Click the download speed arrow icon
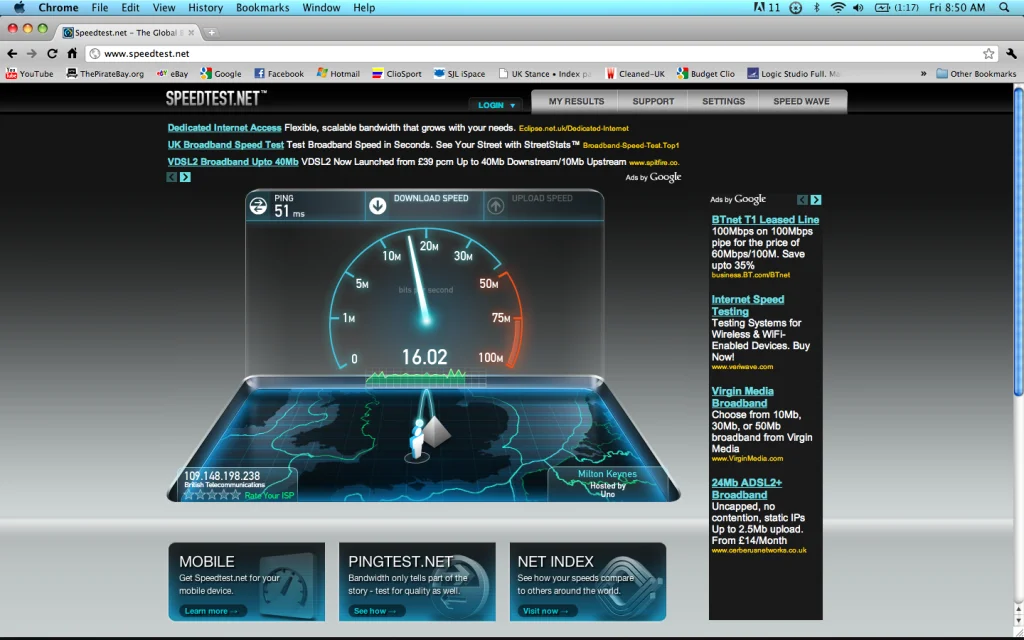This screenshot has height=640, width=1024. tap(377, 206)
